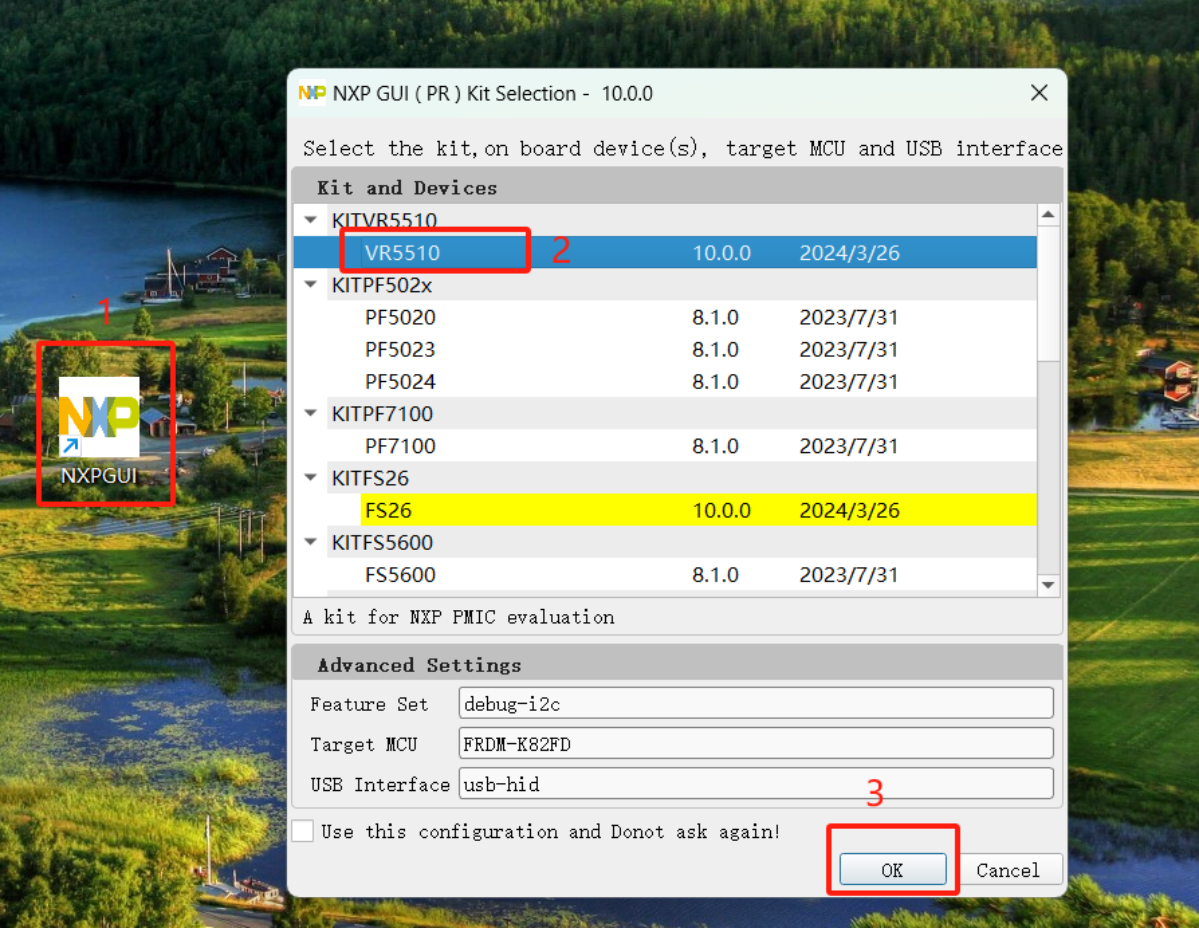
Task: Open the NXPGUI desktop shortcut icon
Action: tap(99, 418)
